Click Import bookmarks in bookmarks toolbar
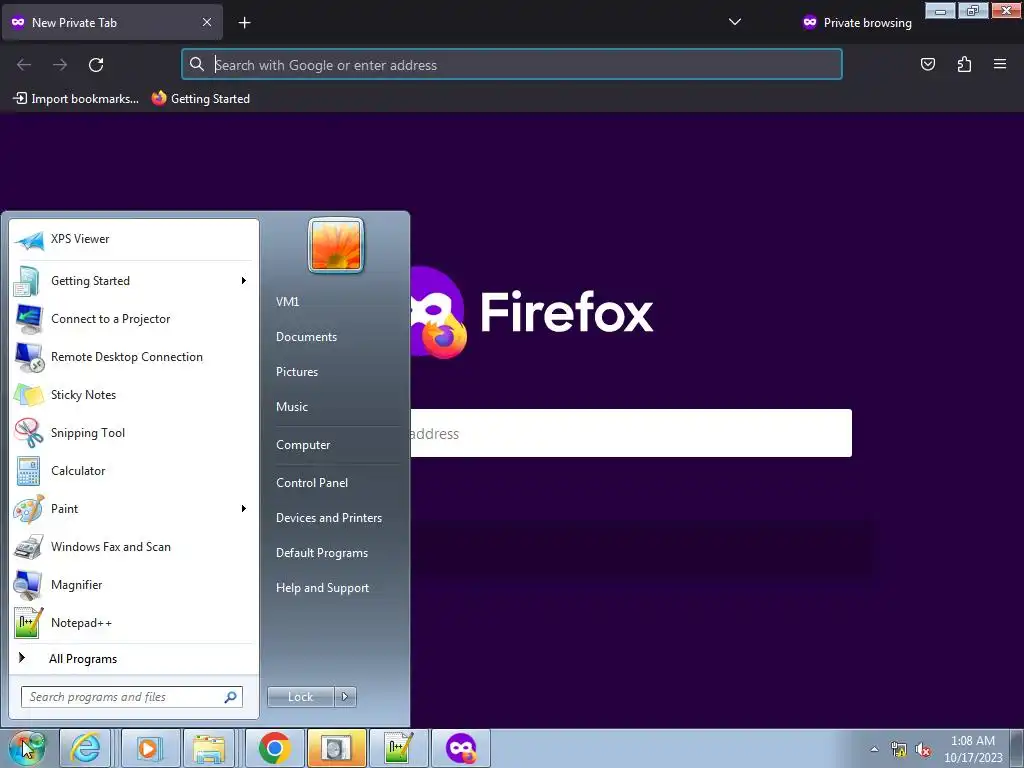Image resolution: width=1024 pixels, height=768 pixels. (x=76, y=99)
